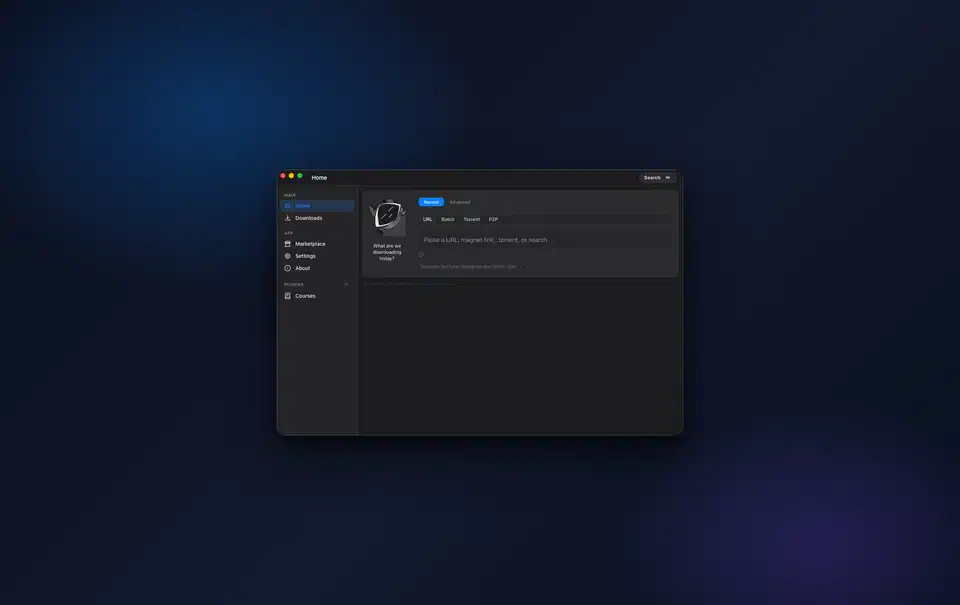
Task: Switch to Normal mode
Action: pos(431,202)
